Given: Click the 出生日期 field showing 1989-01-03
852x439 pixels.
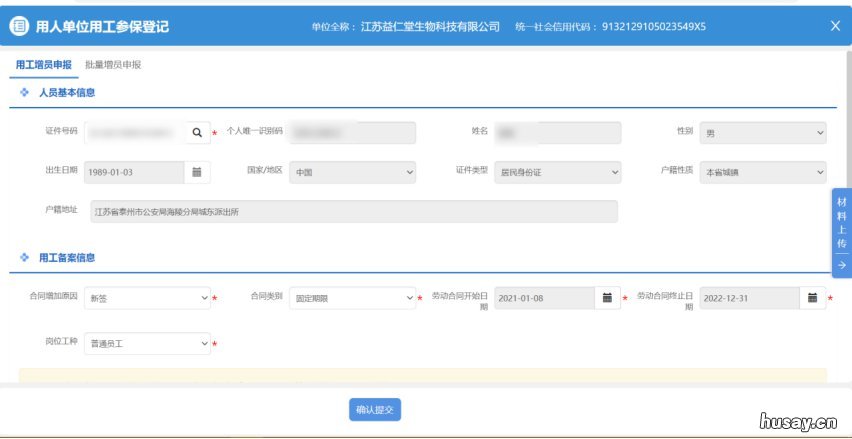Looking at the screenshot, I should click(x=134, y=172).
